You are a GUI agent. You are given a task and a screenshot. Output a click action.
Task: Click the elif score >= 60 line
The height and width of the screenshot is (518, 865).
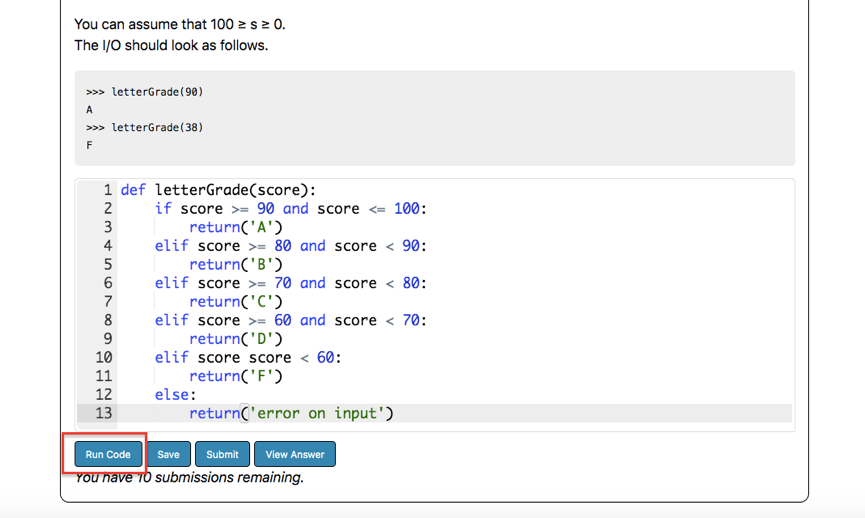[290, 320]
